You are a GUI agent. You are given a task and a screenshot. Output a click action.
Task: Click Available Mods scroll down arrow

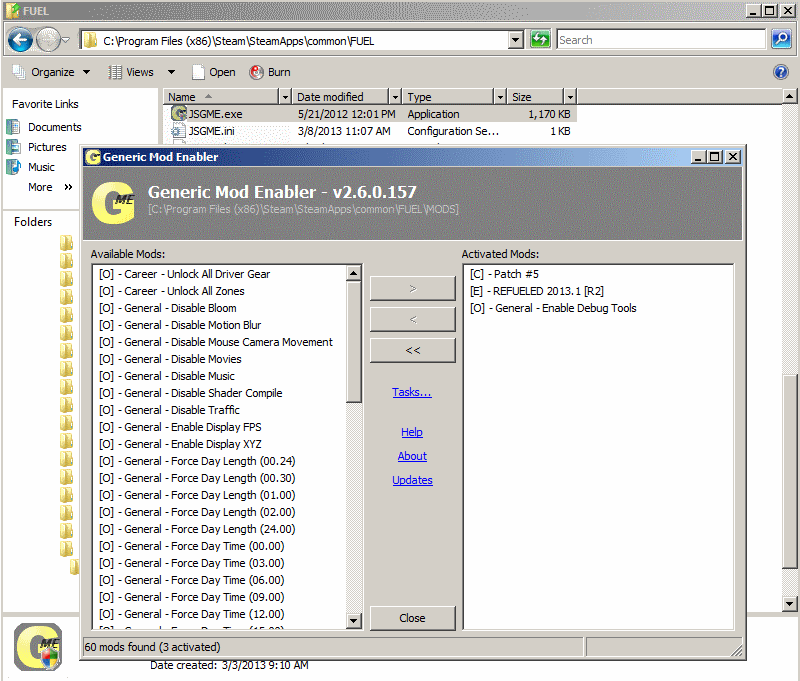point(353,620)
